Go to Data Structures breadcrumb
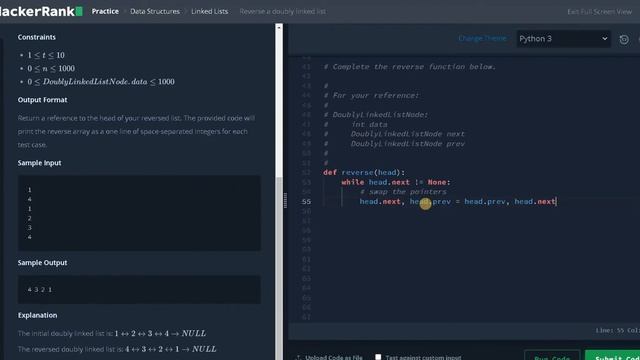Viewport: 640px width, 360px height. coord(155,11)
